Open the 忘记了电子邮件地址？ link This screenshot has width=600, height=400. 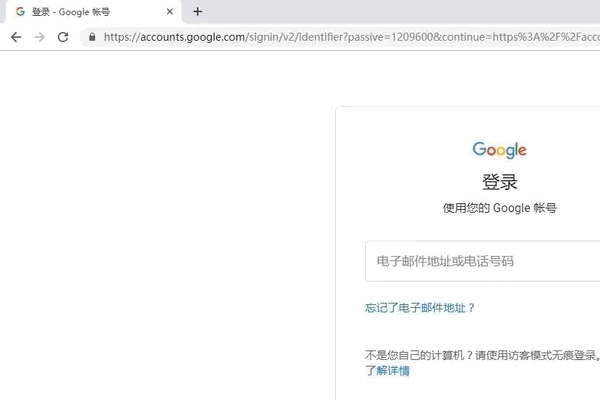420,308
